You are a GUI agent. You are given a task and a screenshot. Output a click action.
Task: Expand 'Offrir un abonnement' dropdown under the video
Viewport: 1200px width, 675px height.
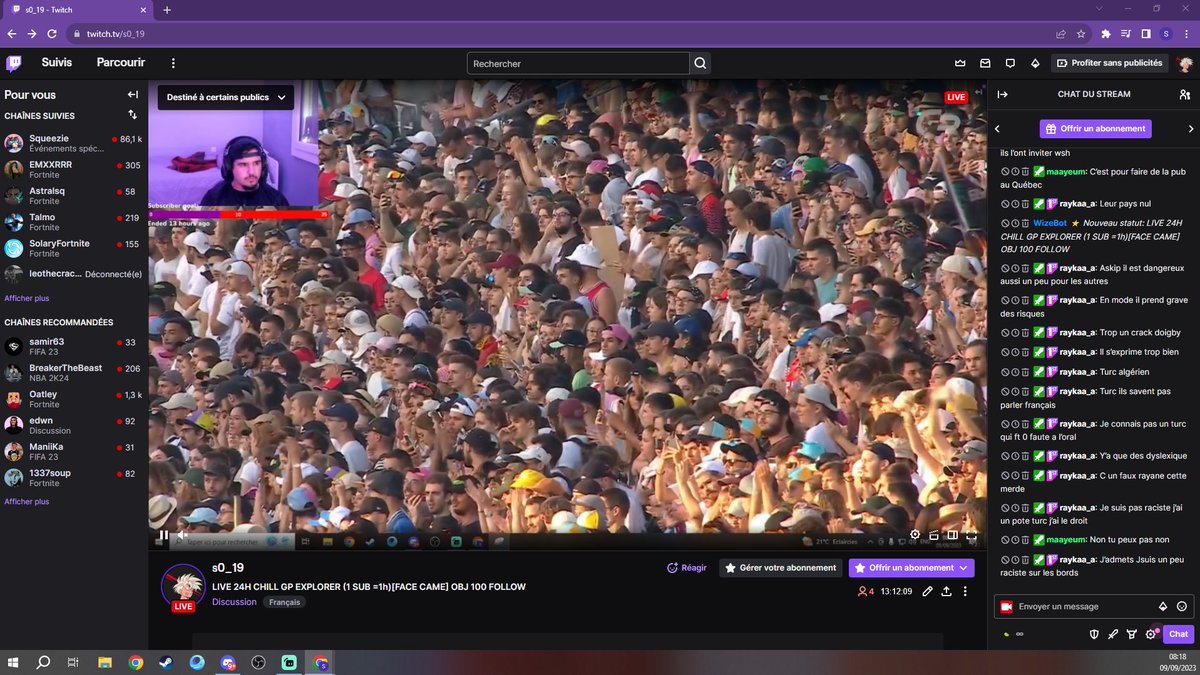click(964, 568)
